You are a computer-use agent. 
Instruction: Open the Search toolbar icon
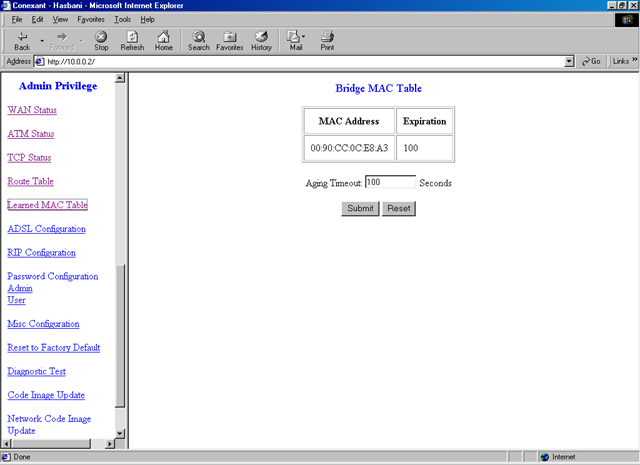(199, 41)
